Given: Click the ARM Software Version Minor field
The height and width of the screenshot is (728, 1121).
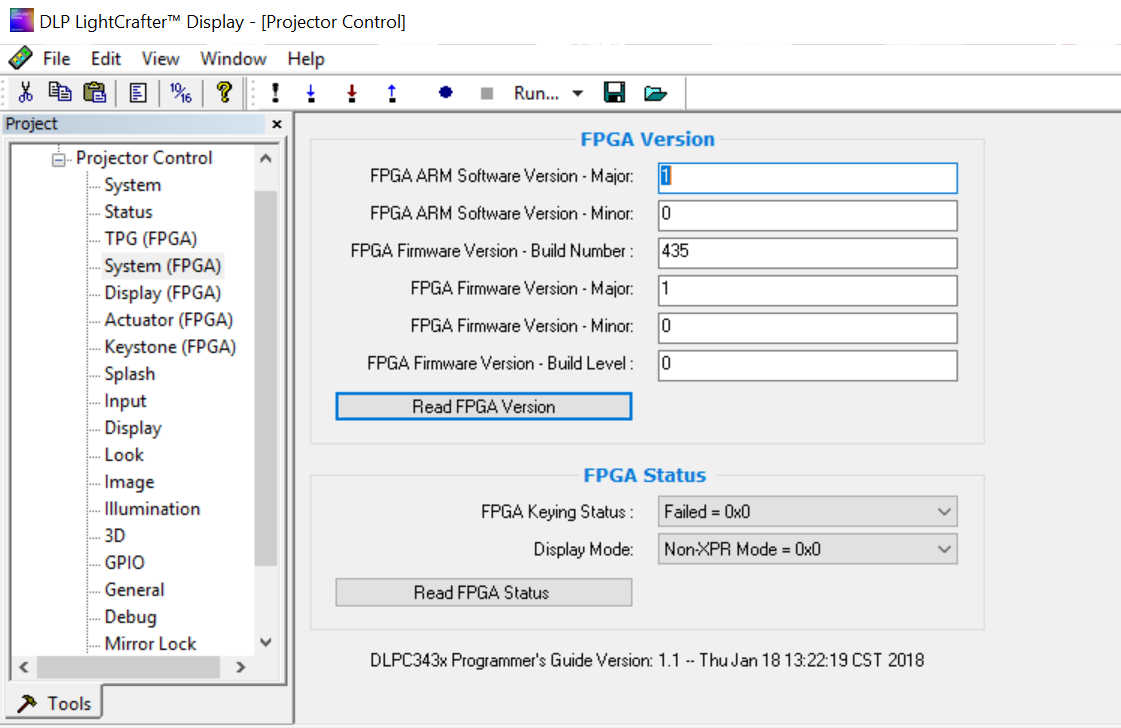Looking at the screenshot, I should click(x=807, y=215).
